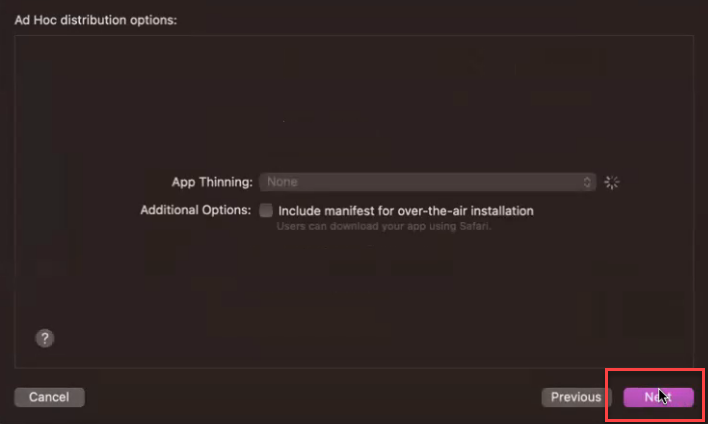708x424 pixels.
Task: Click the empty options area above App Thinning
Action: tap(354, 104)
